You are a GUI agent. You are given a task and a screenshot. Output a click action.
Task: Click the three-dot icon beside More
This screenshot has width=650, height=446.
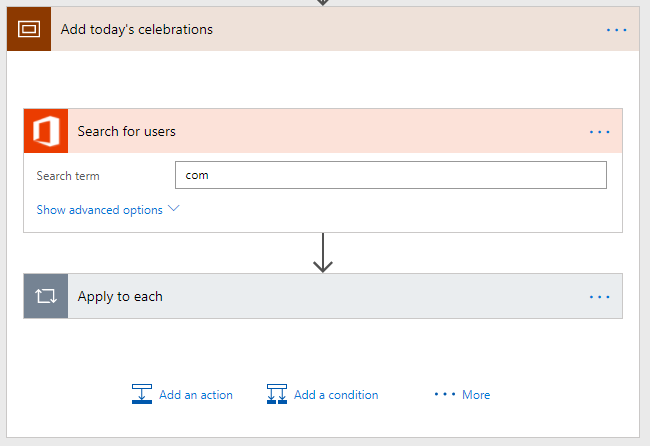pos(445,395)
